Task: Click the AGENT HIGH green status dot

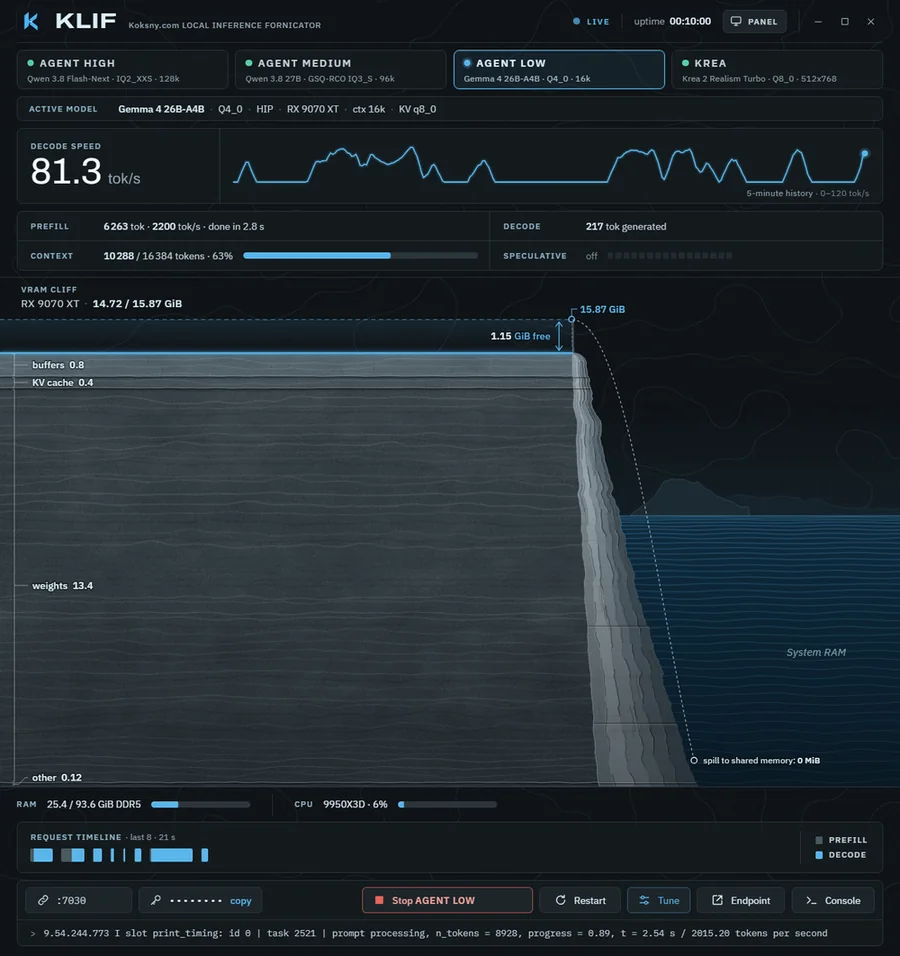Action: click(x=30, y=63)
